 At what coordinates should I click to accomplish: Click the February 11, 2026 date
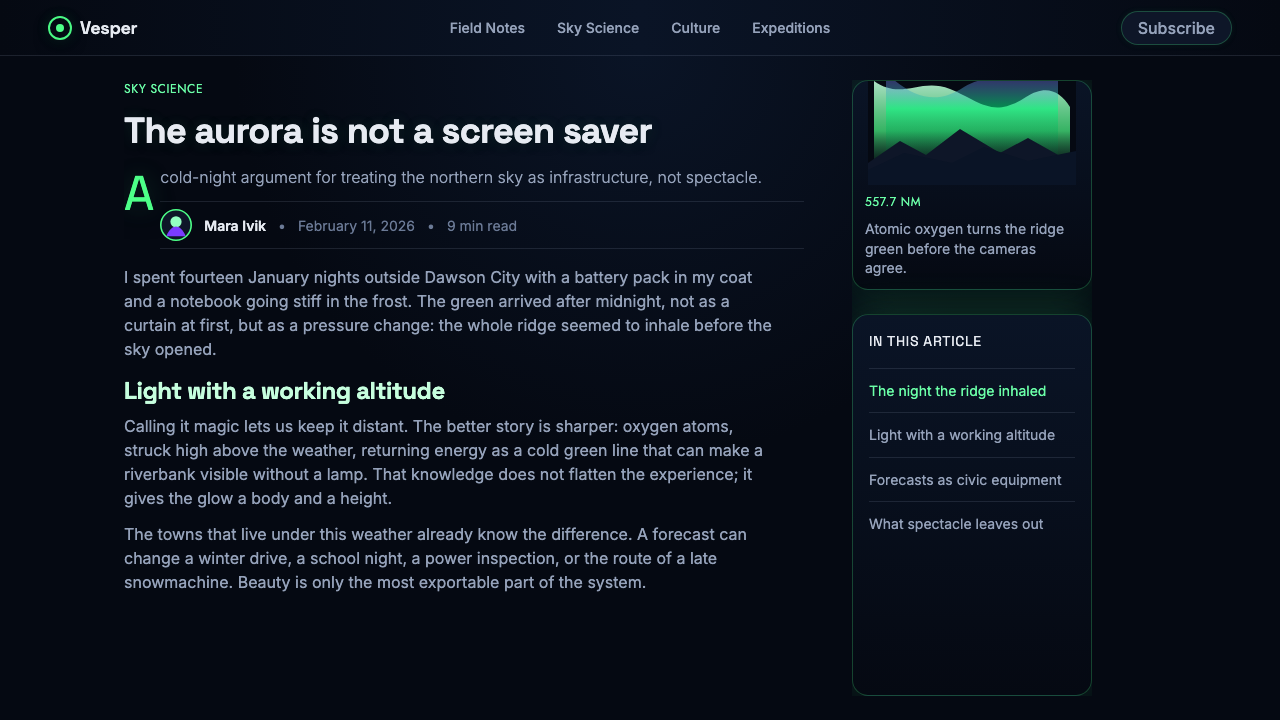tap(356, 226)
